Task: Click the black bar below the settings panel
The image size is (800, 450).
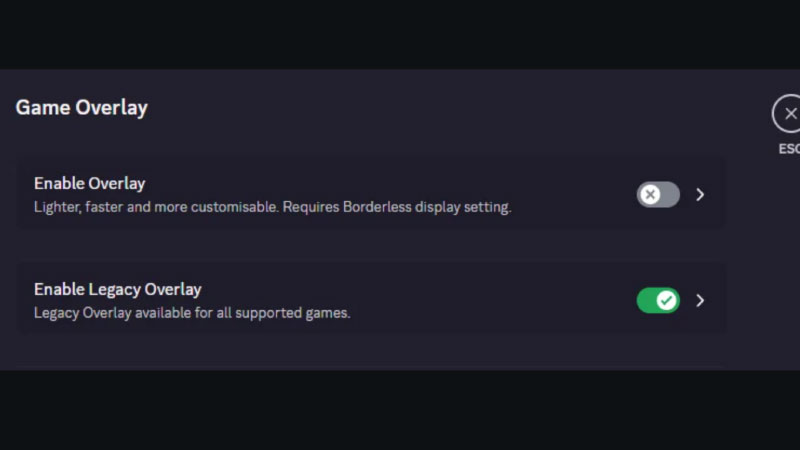Action: [400, 410]
